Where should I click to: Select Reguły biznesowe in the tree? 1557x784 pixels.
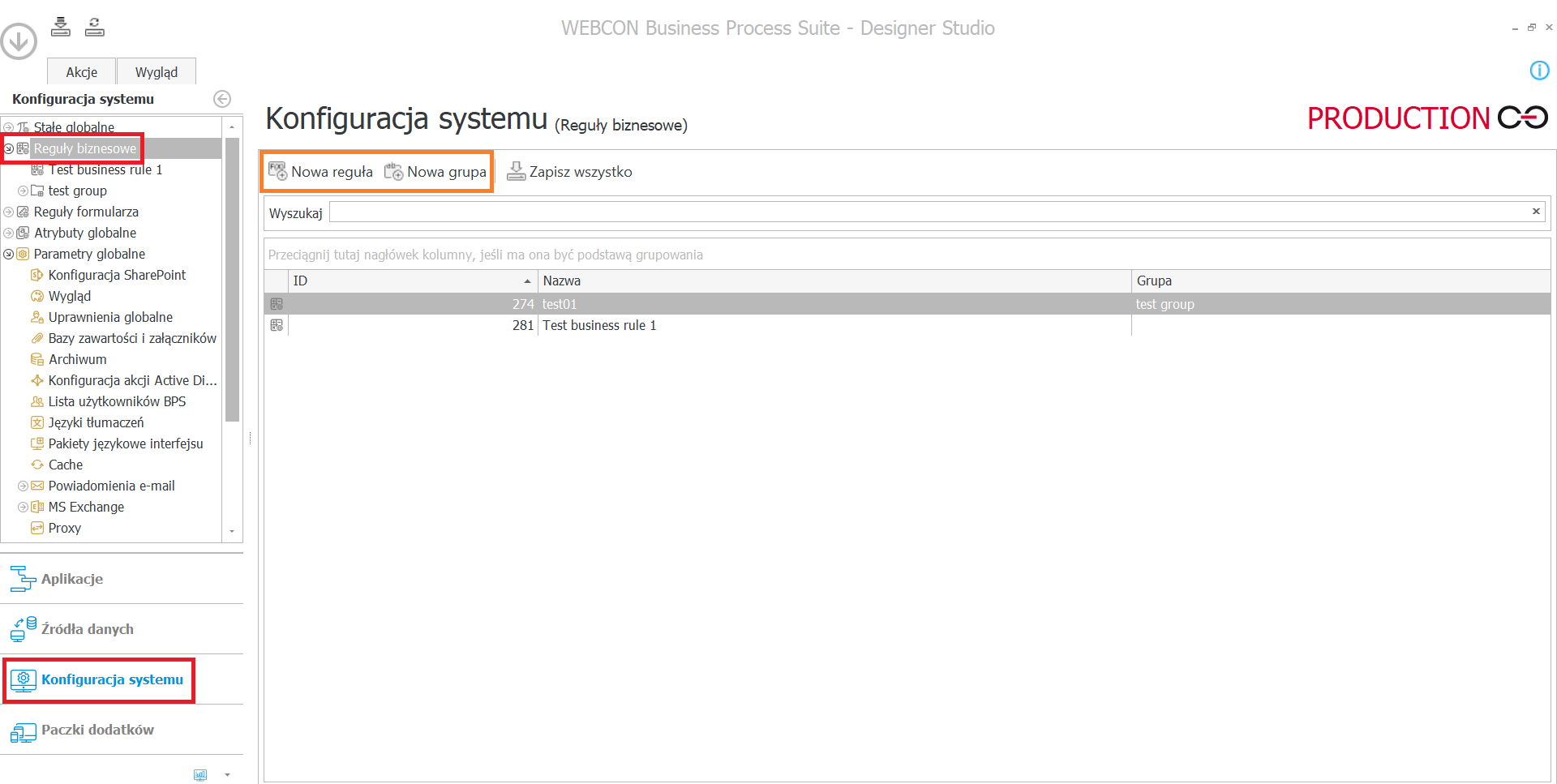85,148
